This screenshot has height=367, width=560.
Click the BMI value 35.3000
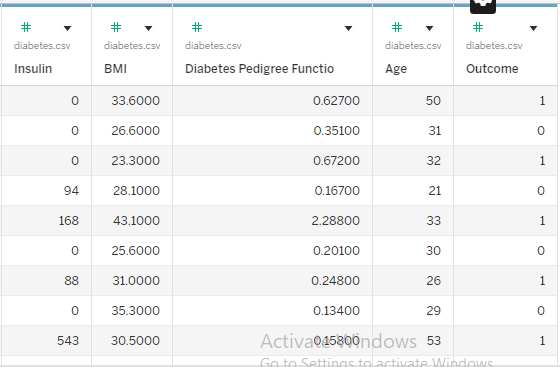tap(135, 311)
